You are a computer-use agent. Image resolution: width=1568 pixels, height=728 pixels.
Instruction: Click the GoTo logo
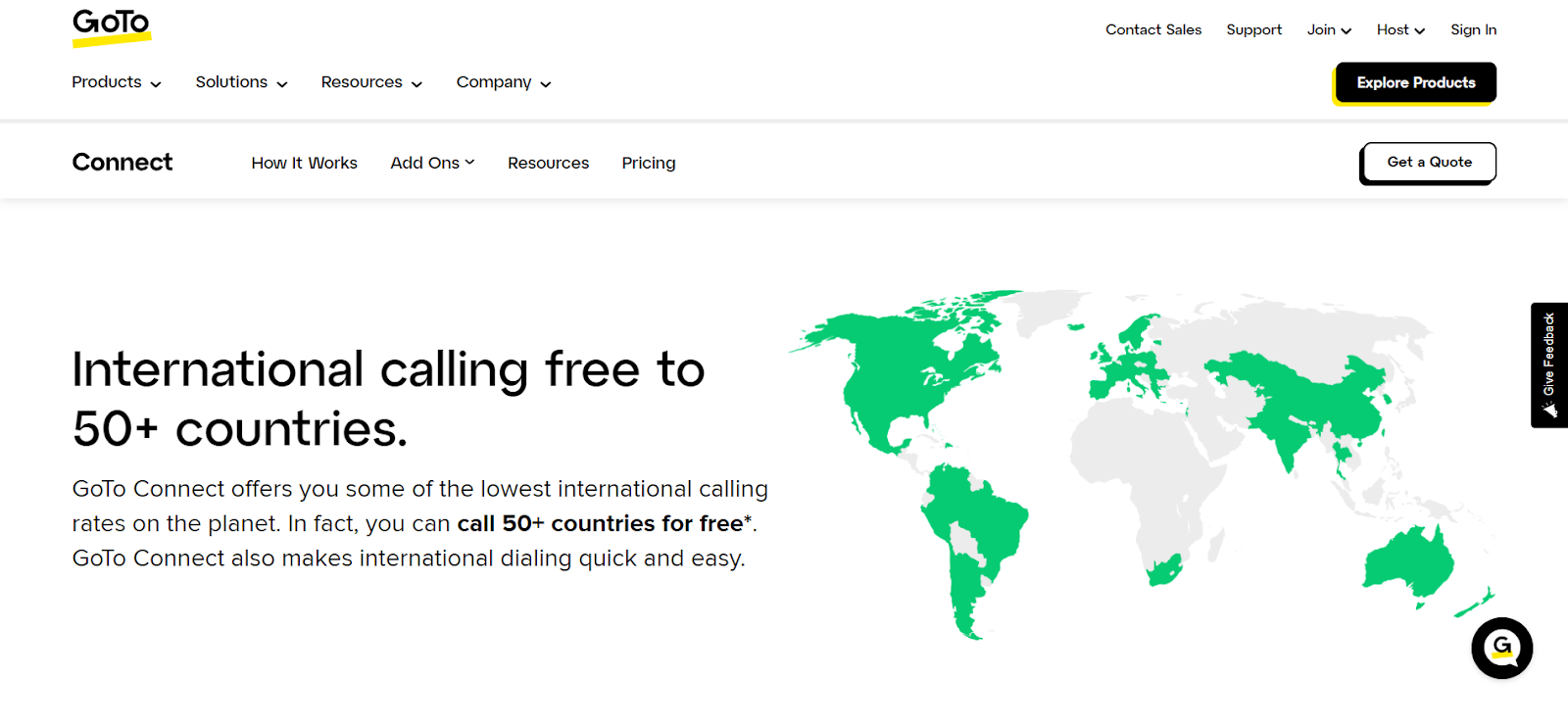tap(112, 27)
